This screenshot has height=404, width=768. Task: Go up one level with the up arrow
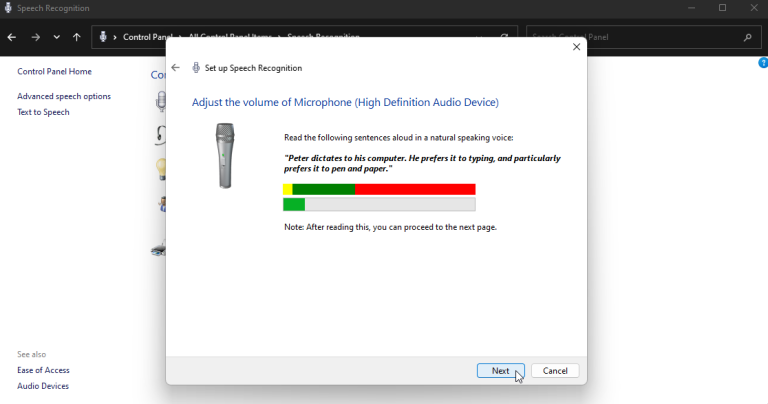click(x=77, y=37)
